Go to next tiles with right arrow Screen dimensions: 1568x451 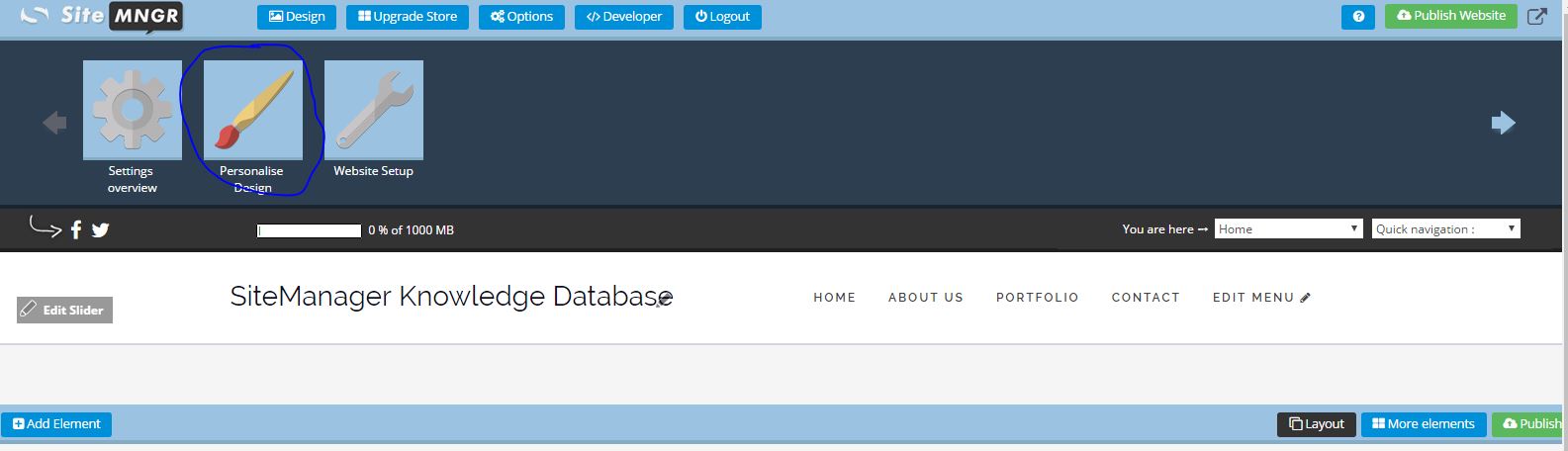tap(1503, 123)
